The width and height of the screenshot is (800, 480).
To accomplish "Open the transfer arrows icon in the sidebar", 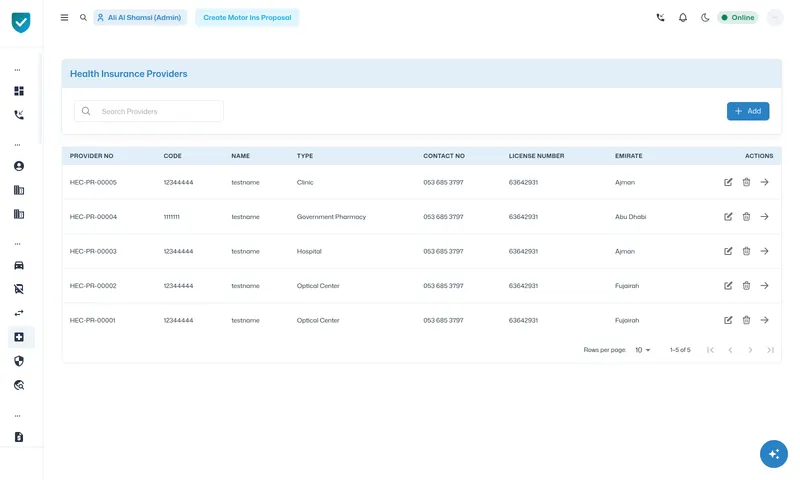I will pyautogui.click(x=19, y=313).
